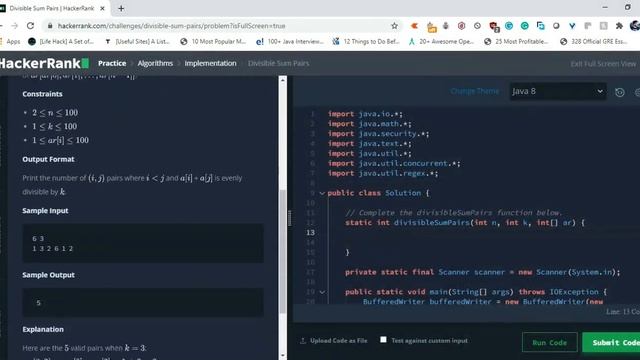Click the blue V extension icon
This screenshot has height=360, width=640.
coord(572,26)
